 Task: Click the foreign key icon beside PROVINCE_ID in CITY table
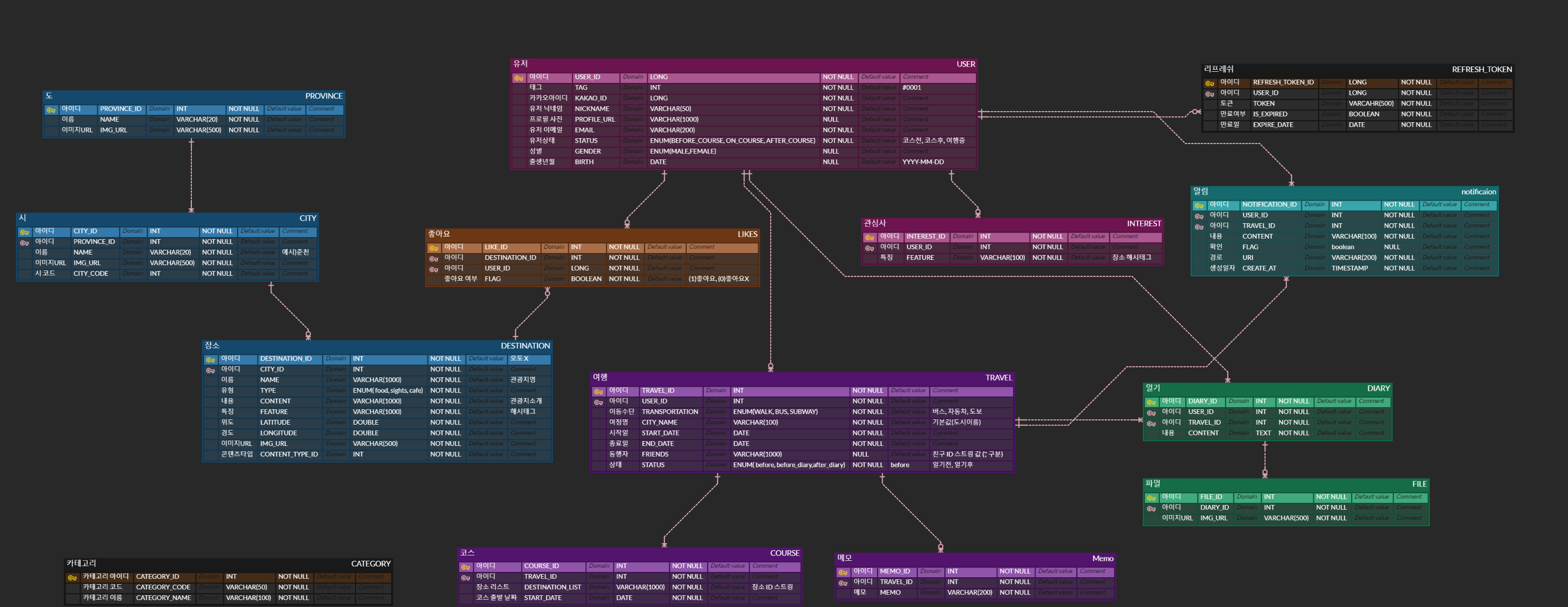pos(24,243)
